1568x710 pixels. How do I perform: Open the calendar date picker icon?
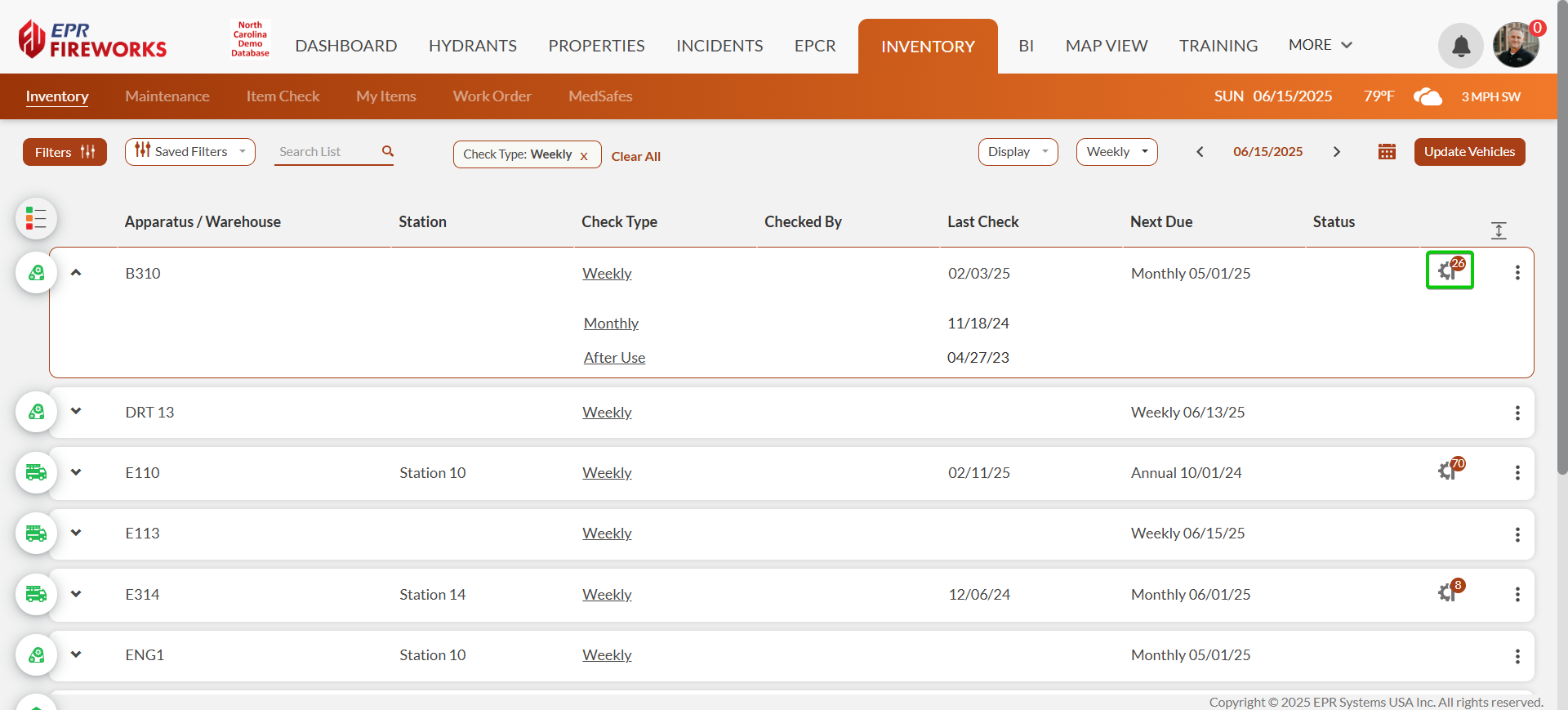(x=1386, y=152)
